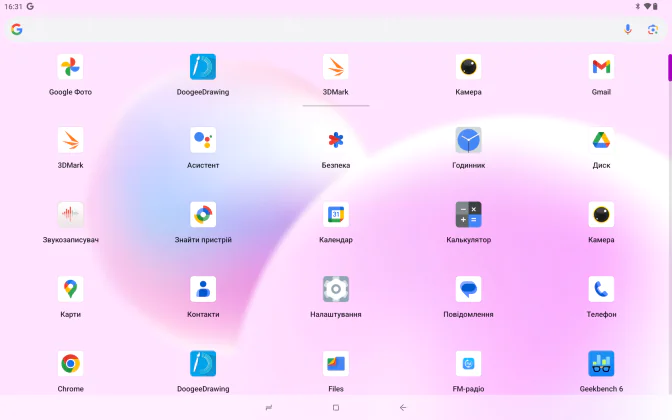Open Google Lens from the search bar
This screenshot has width=672, height=420.
click(652, 29)
